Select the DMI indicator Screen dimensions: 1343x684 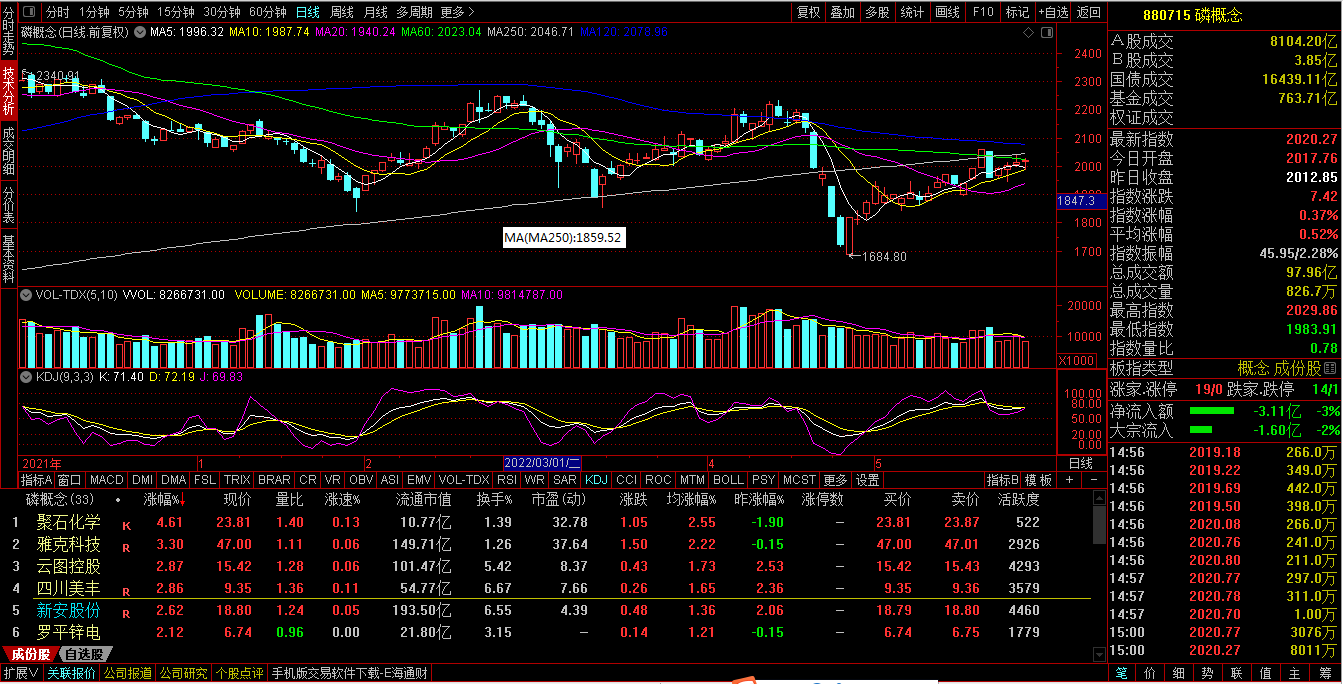pos(143,480)
